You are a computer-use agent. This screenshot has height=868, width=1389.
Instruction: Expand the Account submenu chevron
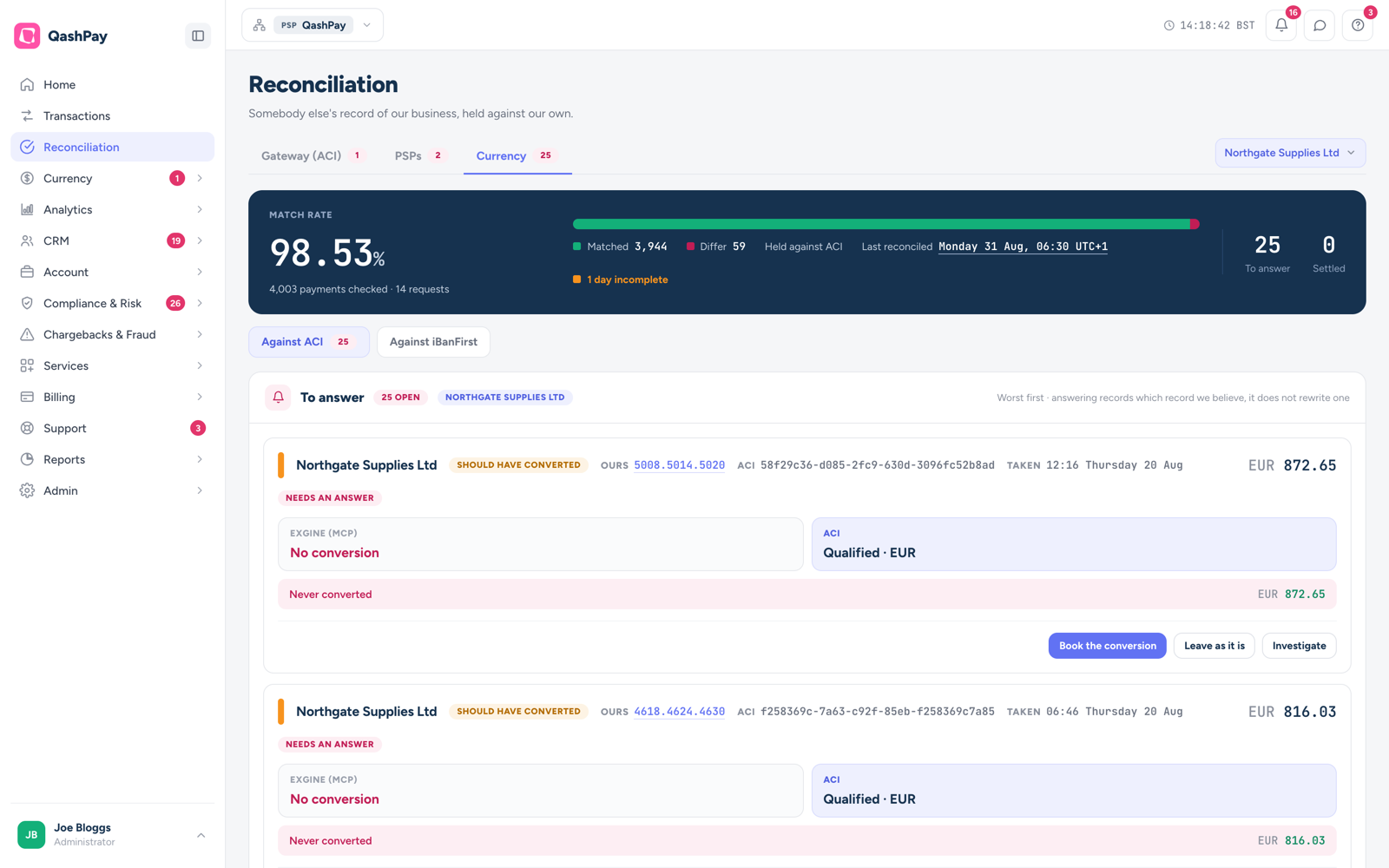pos(200,272)
